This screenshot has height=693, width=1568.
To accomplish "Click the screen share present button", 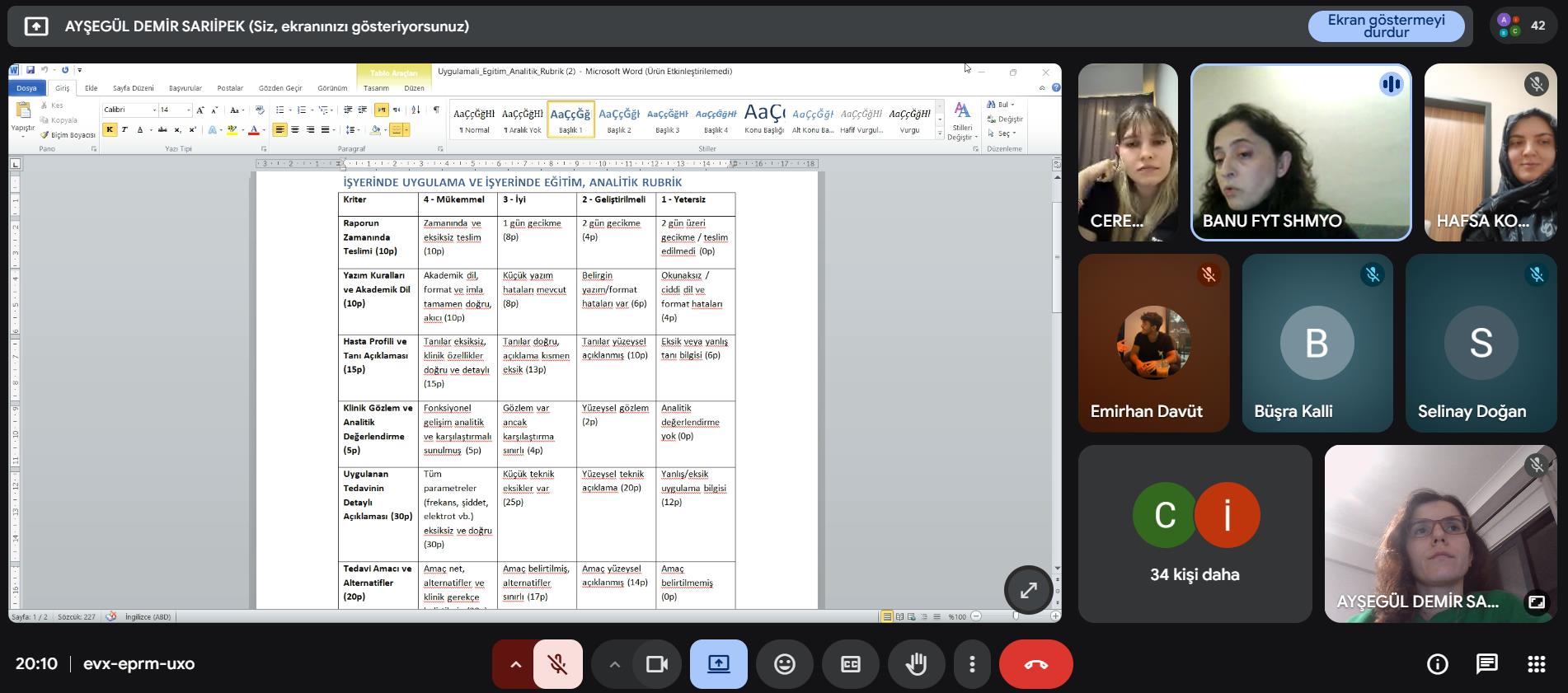I will pos(718,664).
